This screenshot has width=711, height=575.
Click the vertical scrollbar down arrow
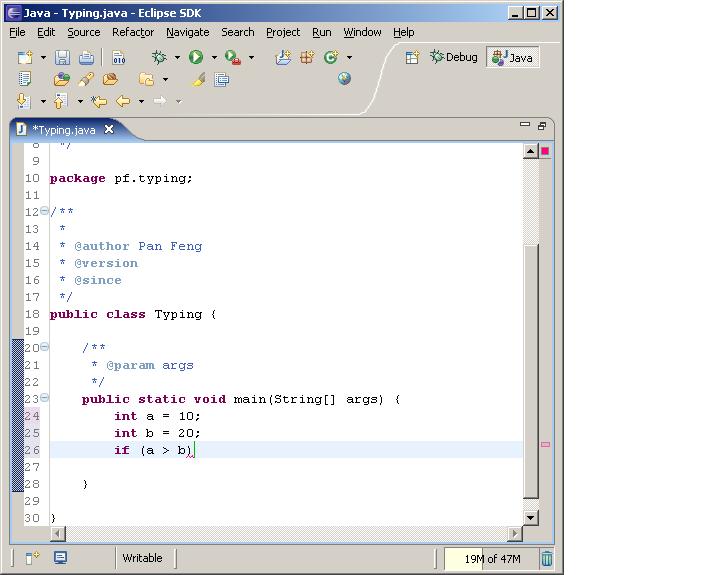point(530,517)
